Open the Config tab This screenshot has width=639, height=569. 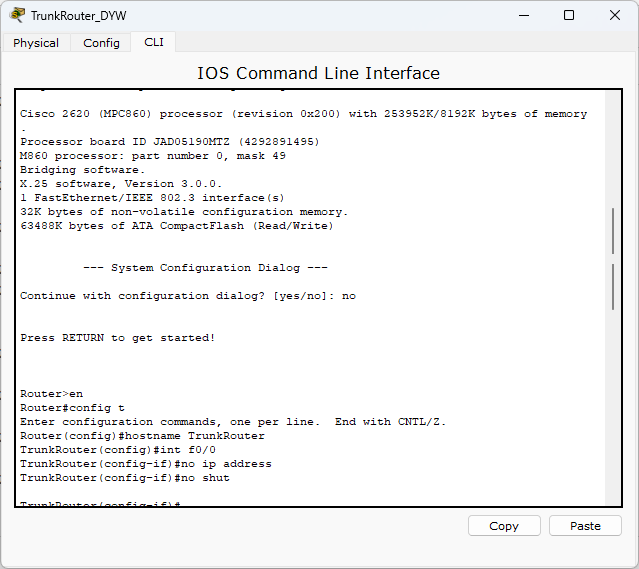pyautogui.click(x=101, y=43)
